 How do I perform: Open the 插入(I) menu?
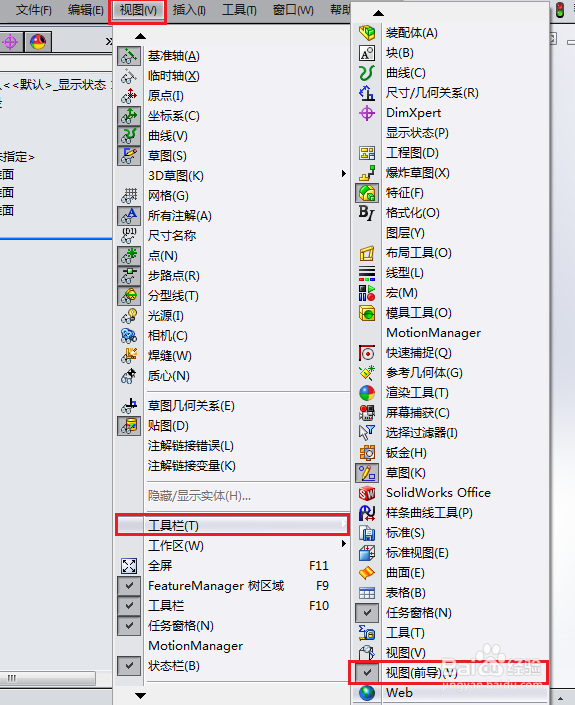[189, 10]
